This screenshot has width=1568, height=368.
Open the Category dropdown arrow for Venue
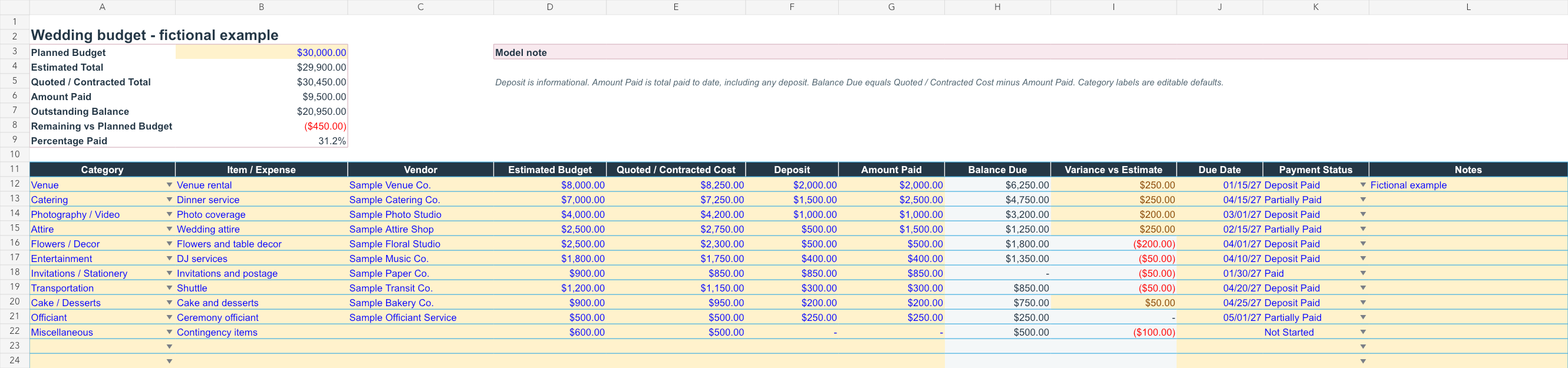169,185
